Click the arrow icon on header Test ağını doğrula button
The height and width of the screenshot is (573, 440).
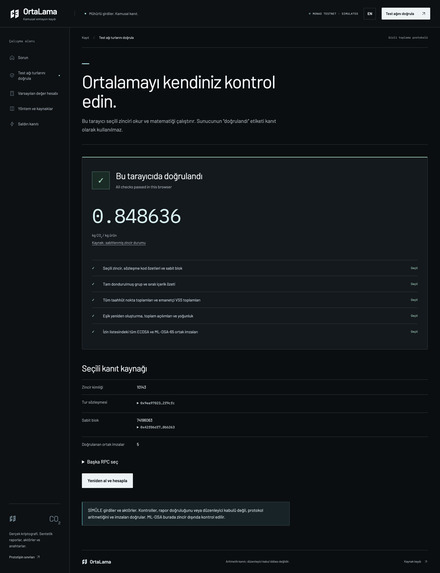click(424, 14)
